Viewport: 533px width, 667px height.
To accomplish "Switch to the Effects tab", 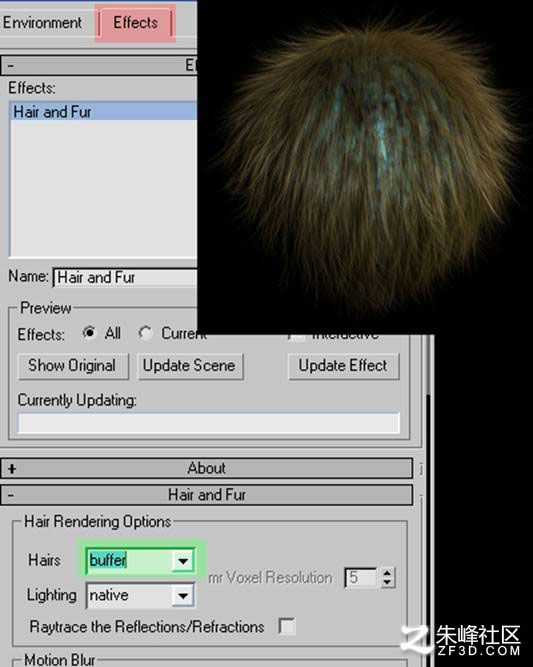I will point(135,23).
